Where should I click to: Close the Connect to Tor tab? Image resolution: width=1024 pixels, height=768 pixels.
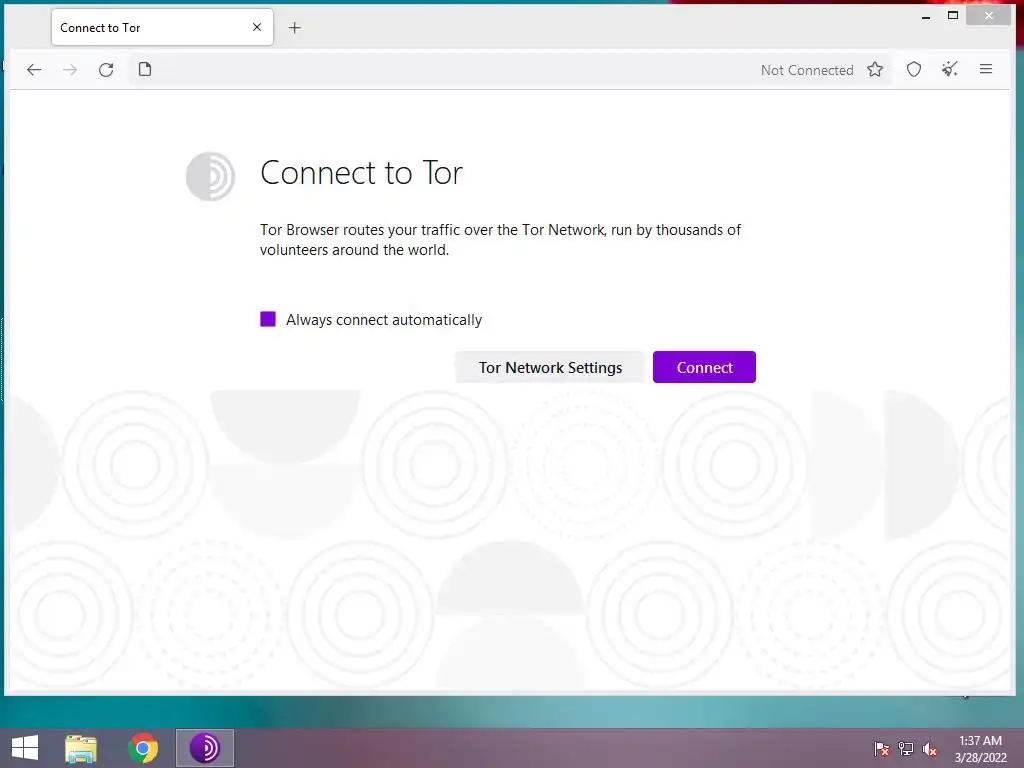257,27
